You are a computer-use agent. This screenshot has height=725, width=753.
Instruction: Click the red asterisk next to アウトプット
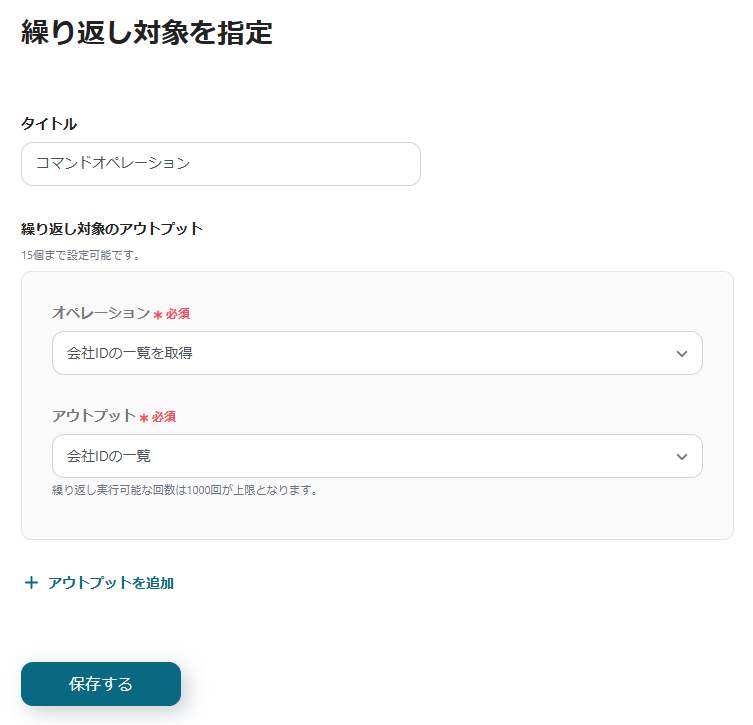[x=144, y=418]
